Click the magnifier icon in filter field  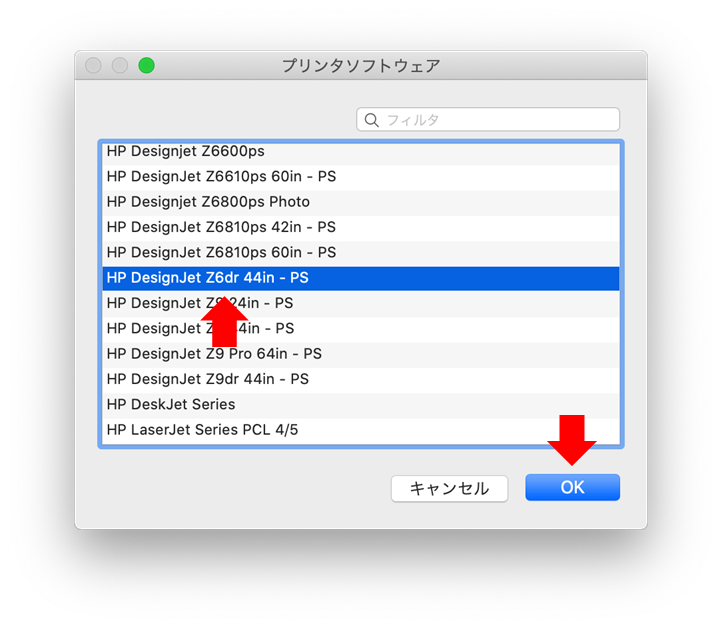[371, 120]
